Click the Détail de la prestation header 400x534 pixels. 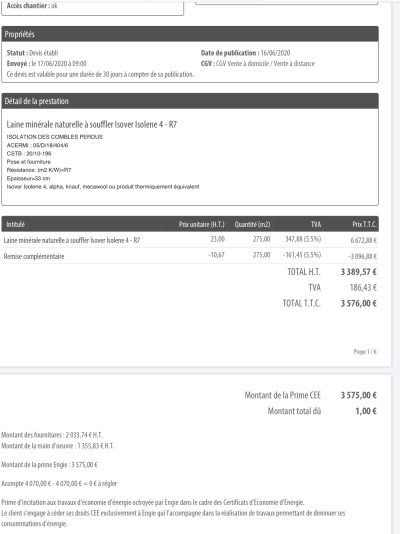pyautogui.click(x=190, y=101)
